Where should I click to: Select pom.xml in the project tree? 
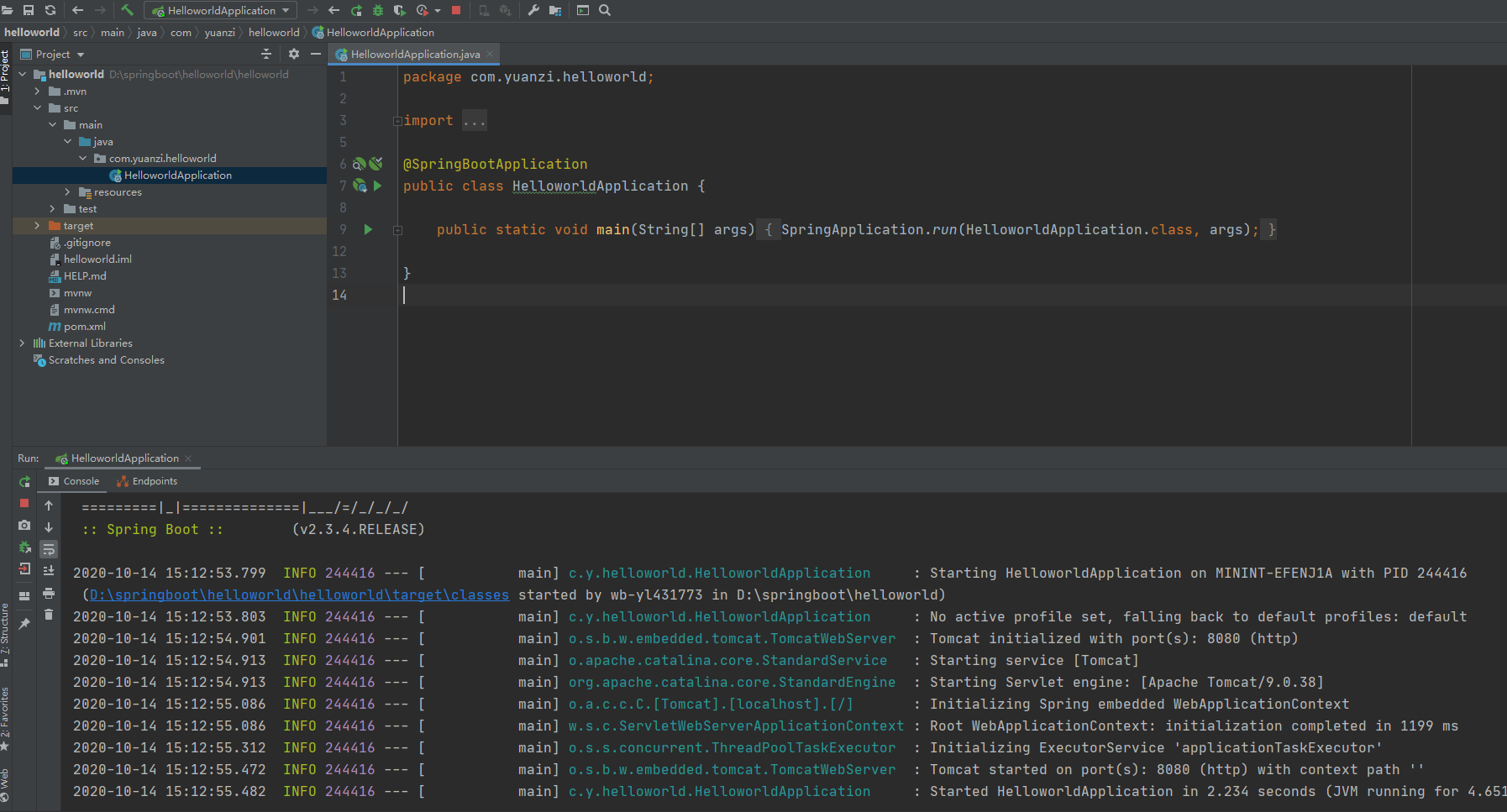tap(84, 326)
